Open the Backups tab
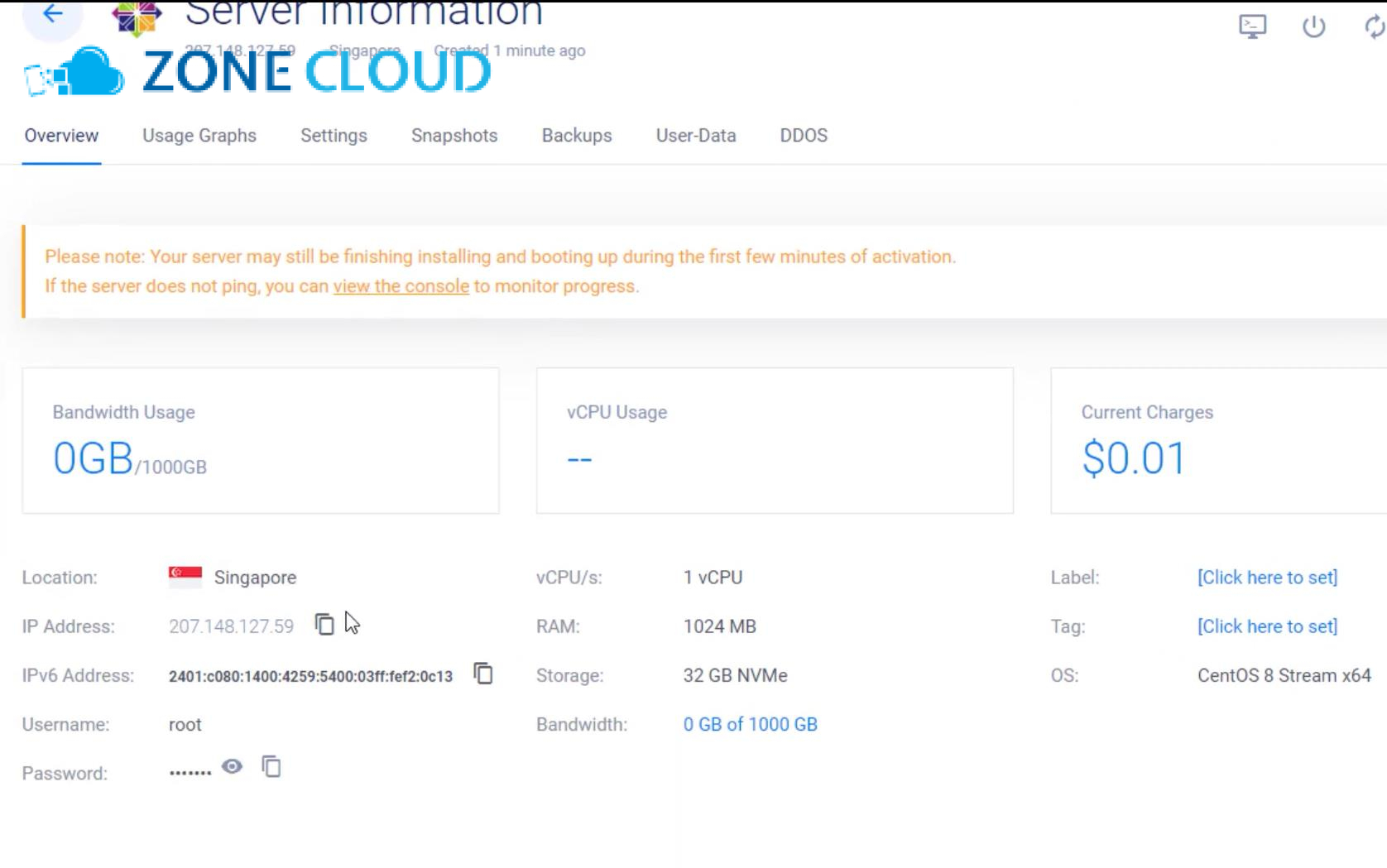Screen dimensions: 1387x868 [x=577, y=135]
